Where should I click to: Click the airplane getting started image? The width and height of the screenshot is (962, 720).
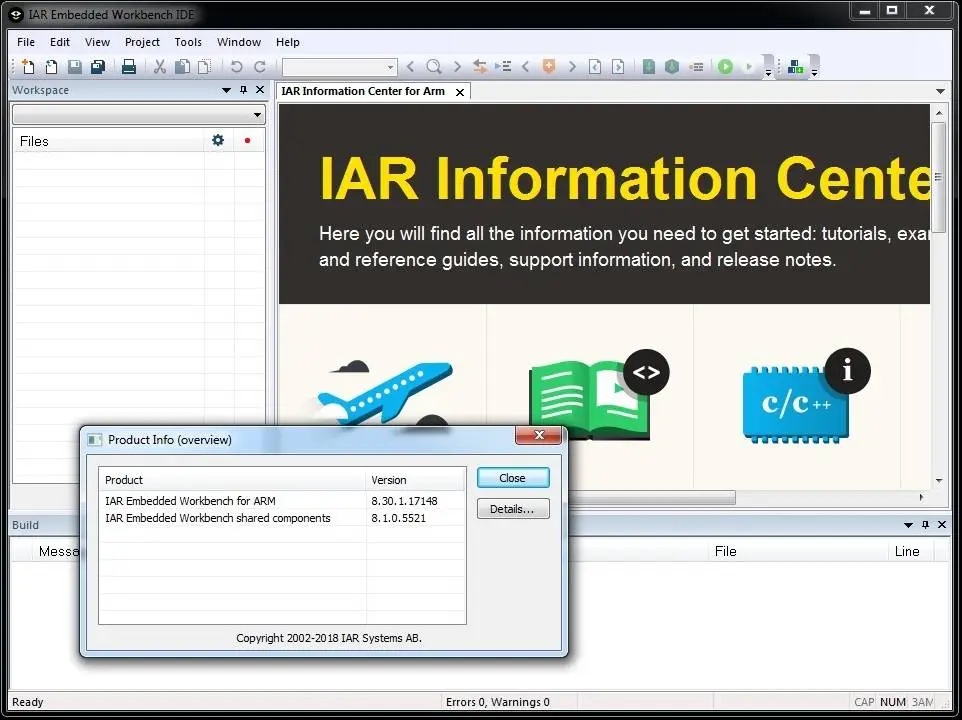tap(387, 393)
